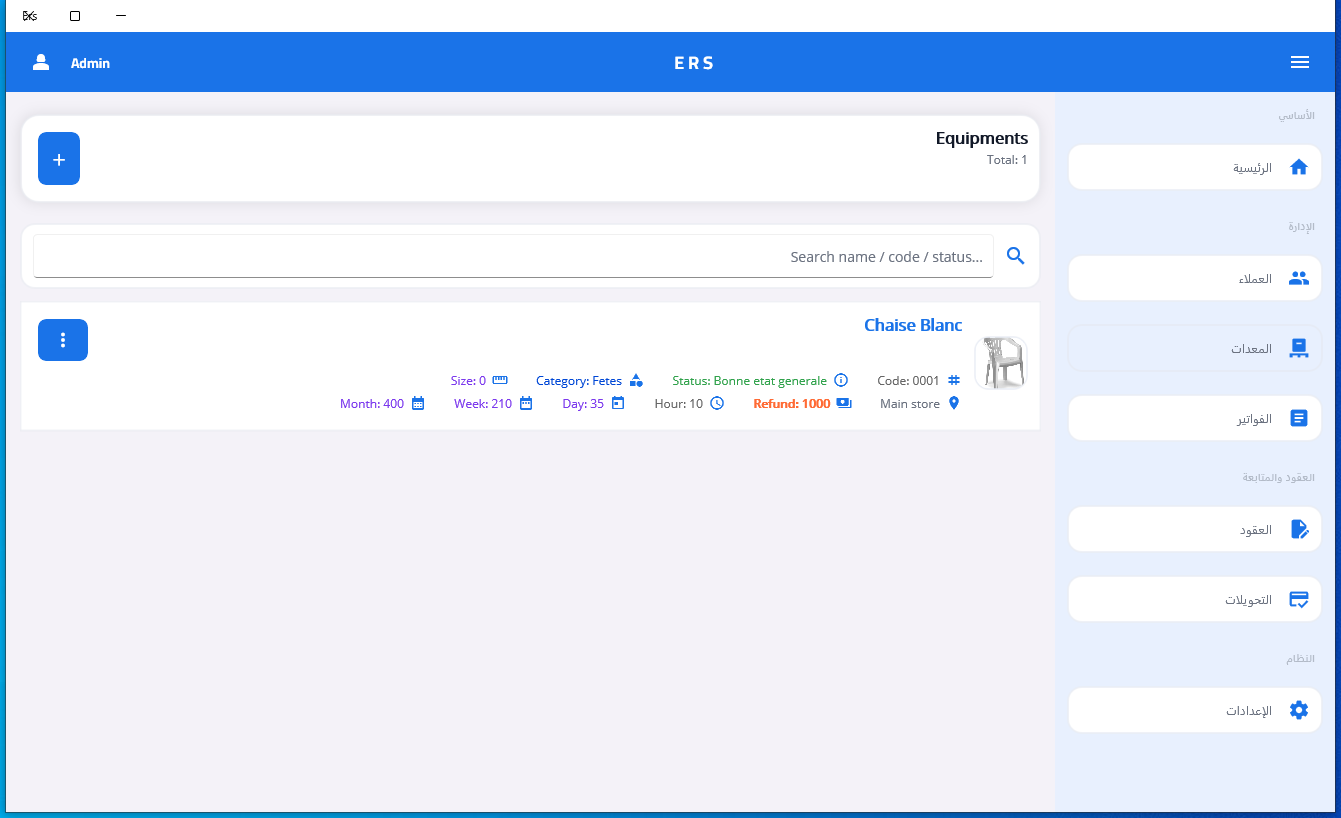Click the status info icon

(x=841, y=380)
